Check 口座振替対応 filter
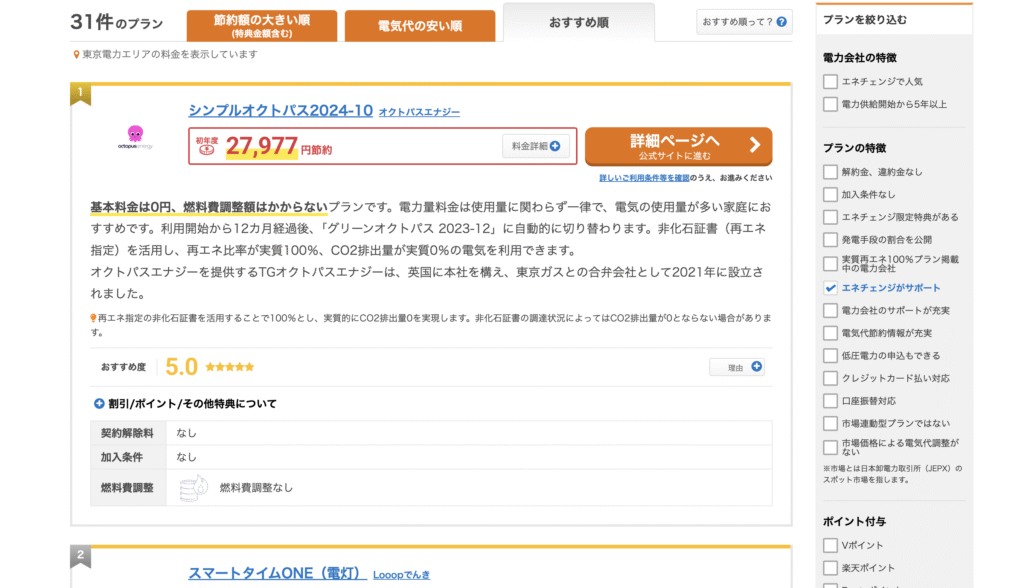The height and width of the screenshot is (588, 1024). [830, 401]
